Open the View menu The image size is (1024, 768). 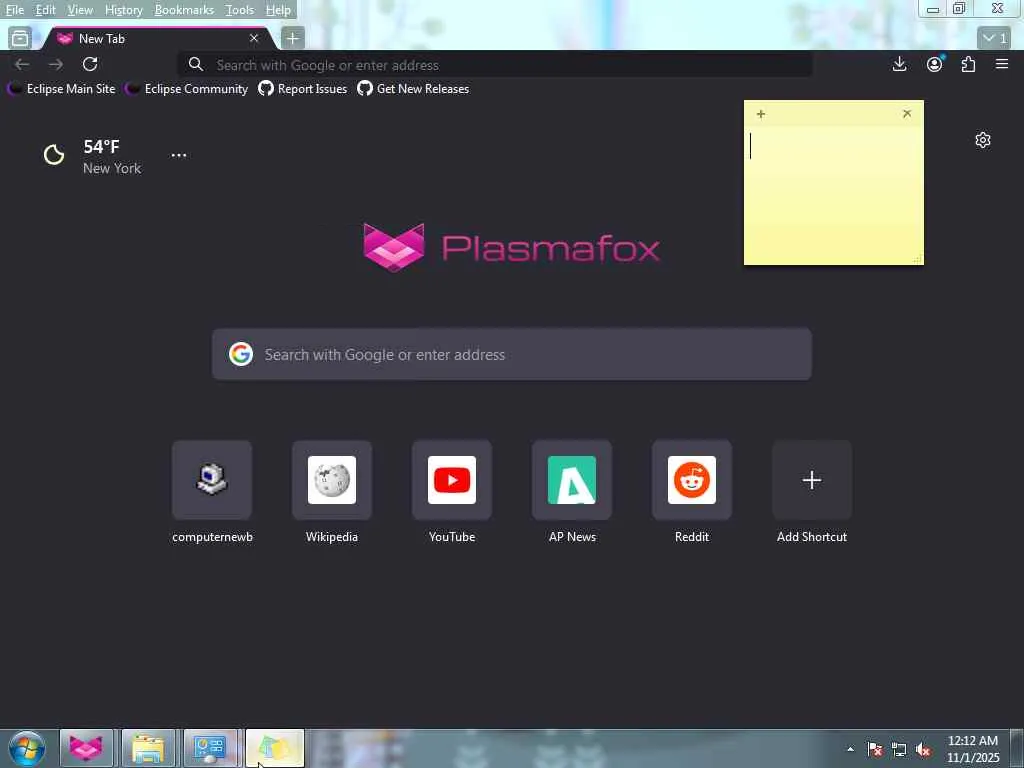click(80, 10)
